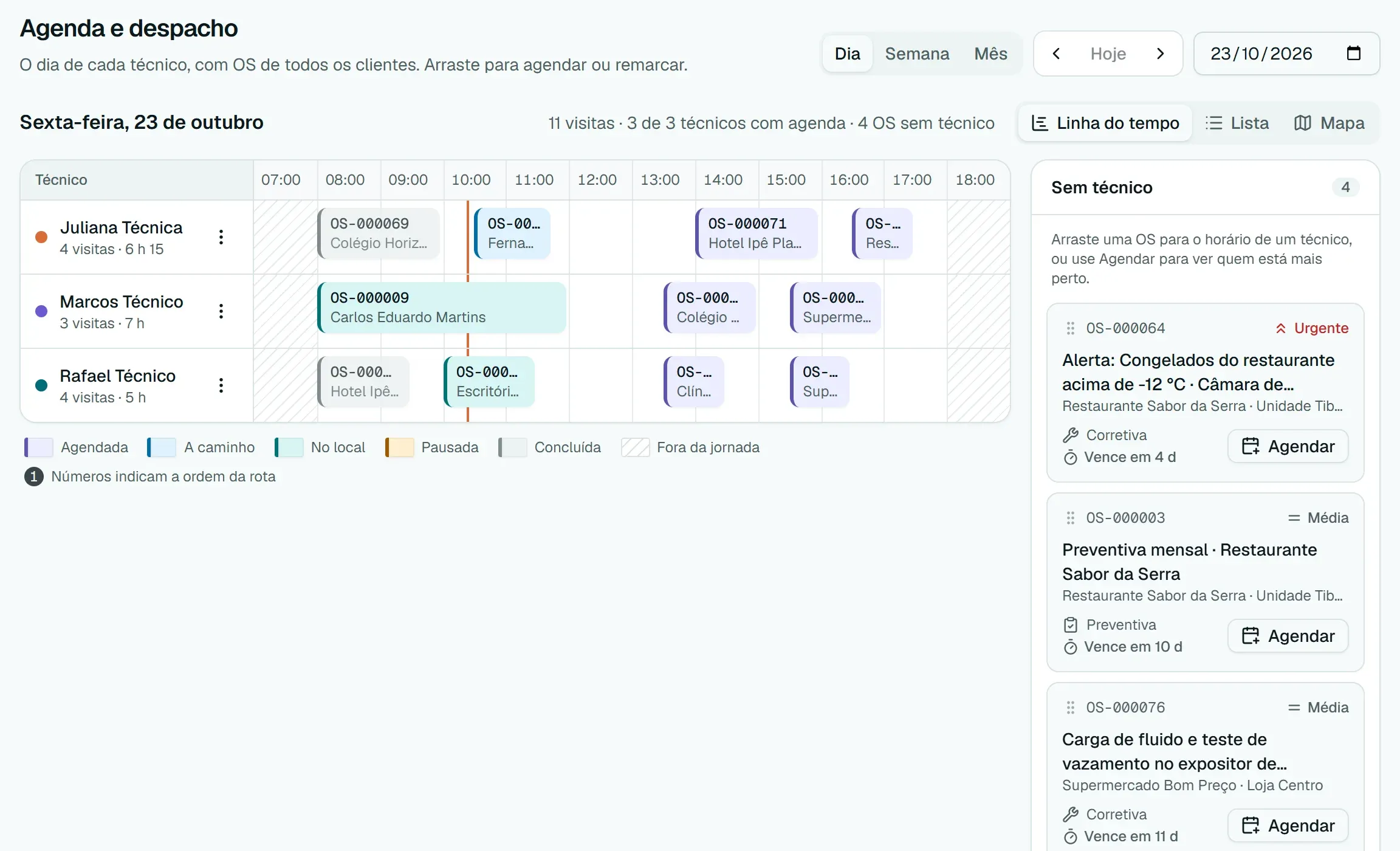Screen dimensions: 1400x851
Task: Open Marcos's Superme visit block
Action: [836, 308]
